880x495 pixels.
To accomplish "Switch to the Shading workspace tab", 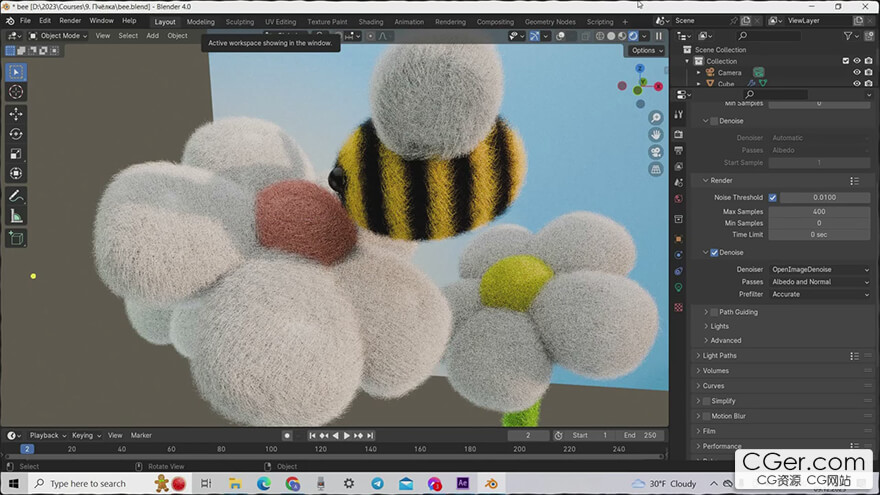I will tap(370, 21).
